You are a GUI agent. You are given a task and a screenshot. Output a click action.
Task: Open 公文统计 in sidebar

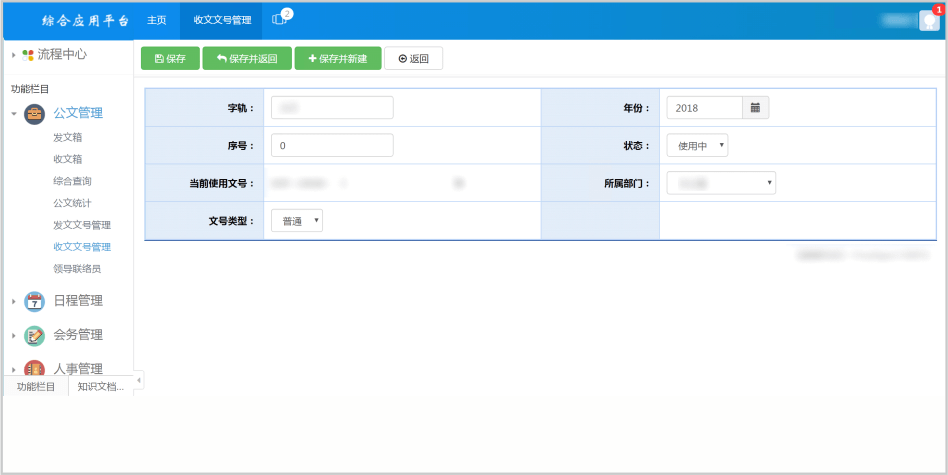click(x=73, y=202)
